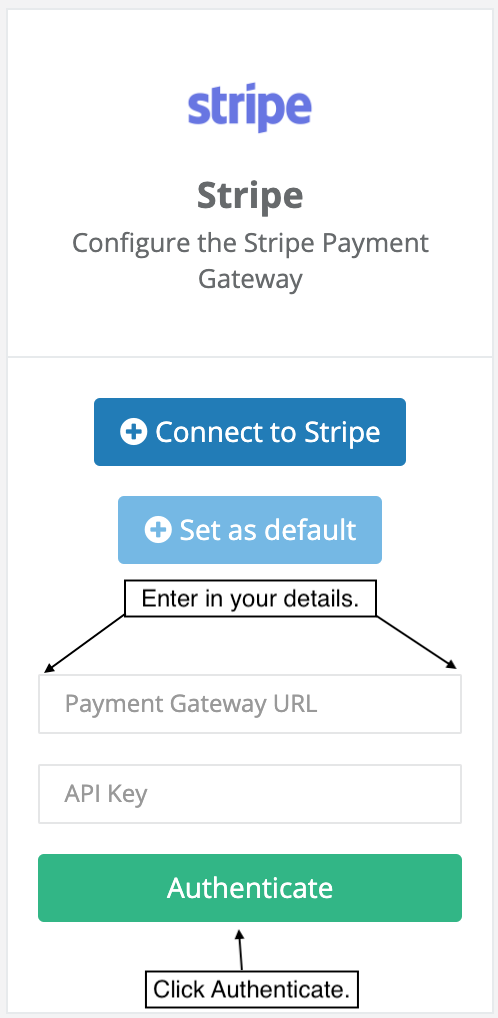Click the Connect to Stripe text label
Viewport: 498px width, 1018px height.
[268, 432]
